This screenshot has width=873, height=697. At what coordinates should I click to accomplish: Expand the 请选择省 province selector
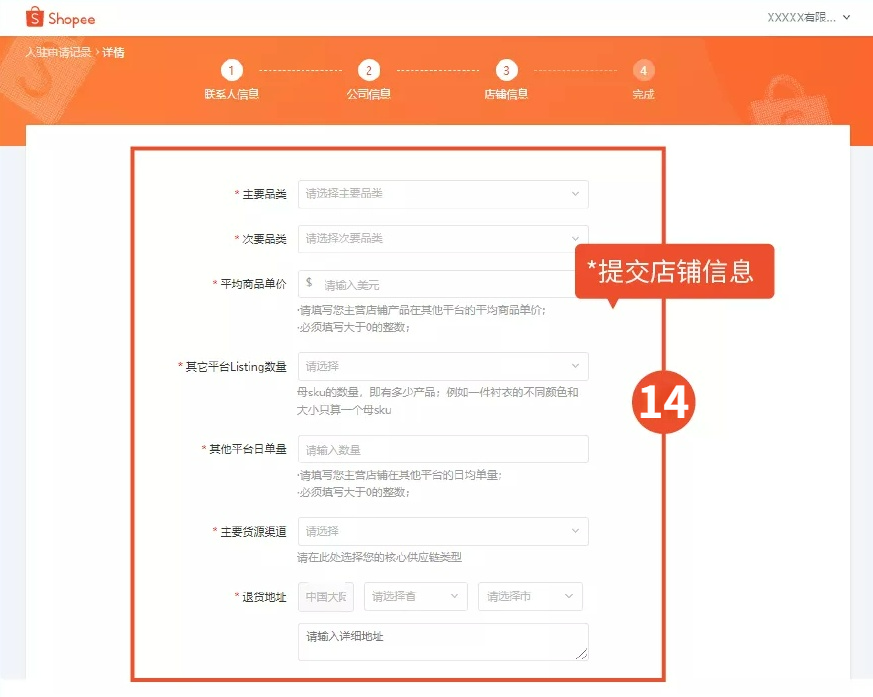(415, 596)
